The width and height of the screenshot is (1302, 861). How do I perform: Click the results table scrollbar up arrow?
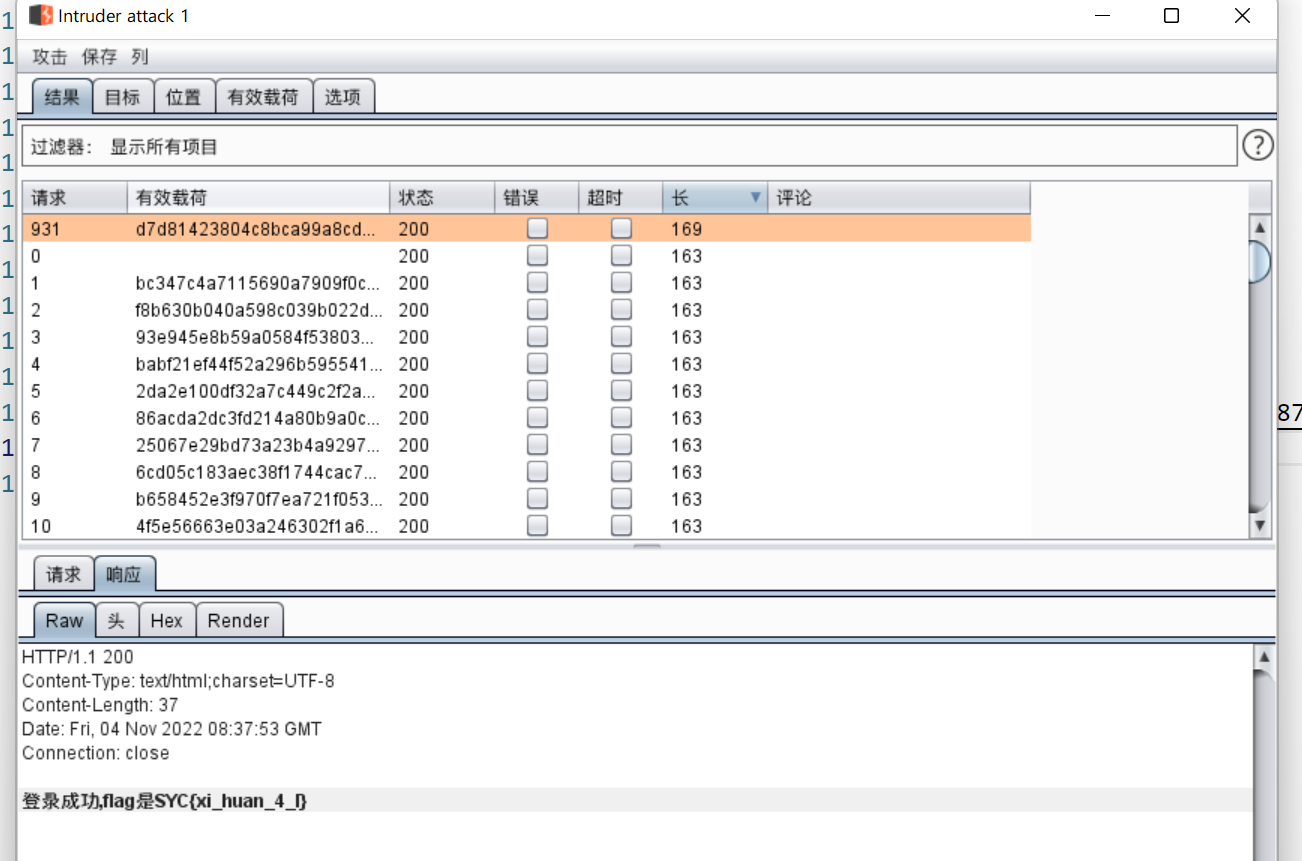(1260, 226)
